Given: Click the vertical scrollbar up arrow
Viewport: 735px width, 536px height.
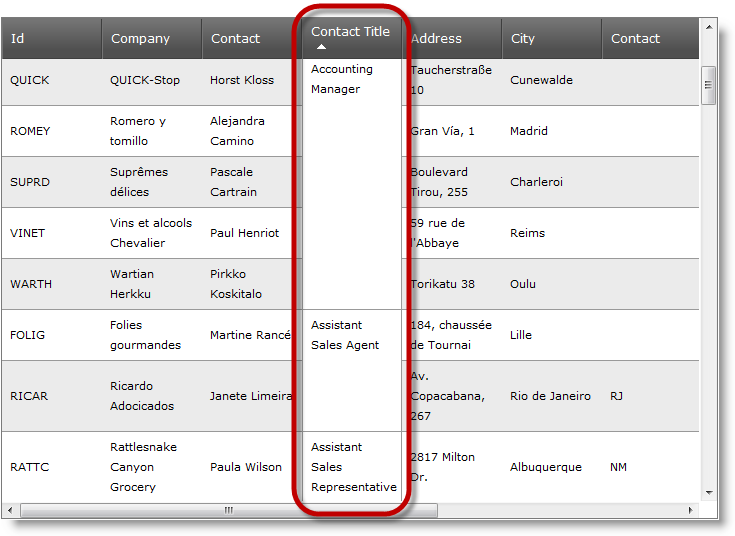Looking at the screenshot, I should click(709, 27).
